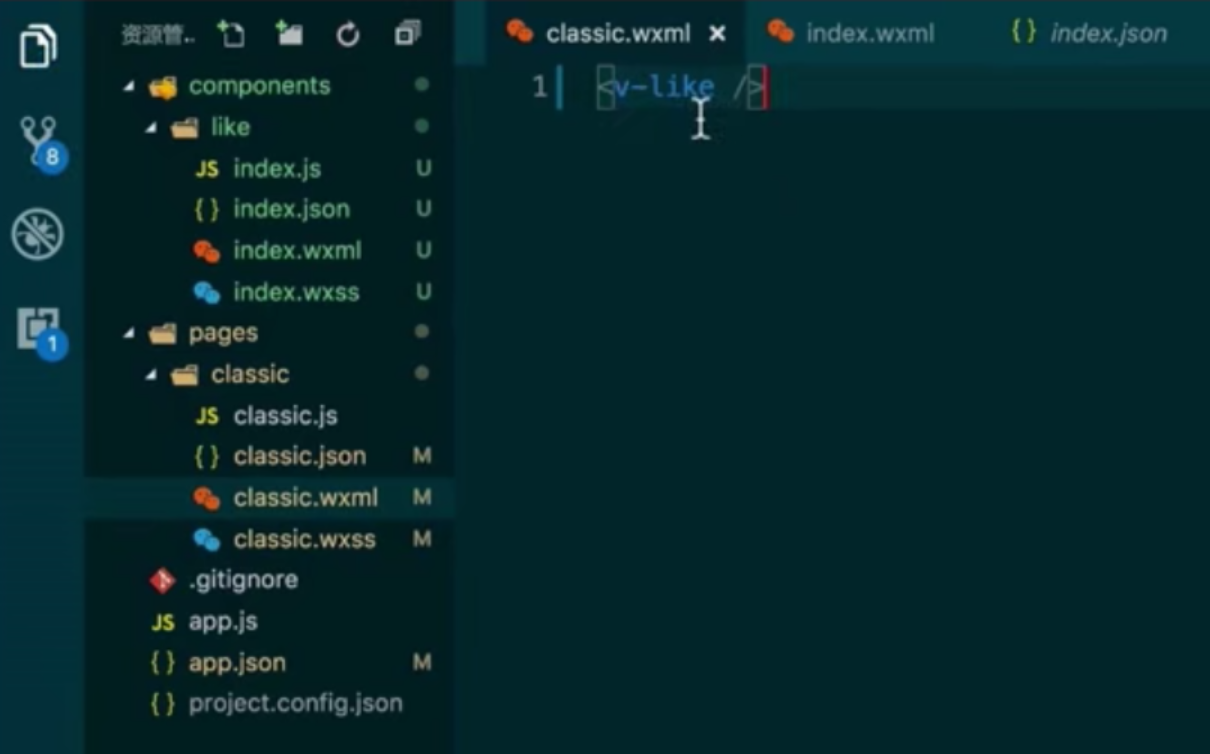The image size is (1210, 754).
Task: Switch to the index.wxml editor tab
Action: coord(871,34)
